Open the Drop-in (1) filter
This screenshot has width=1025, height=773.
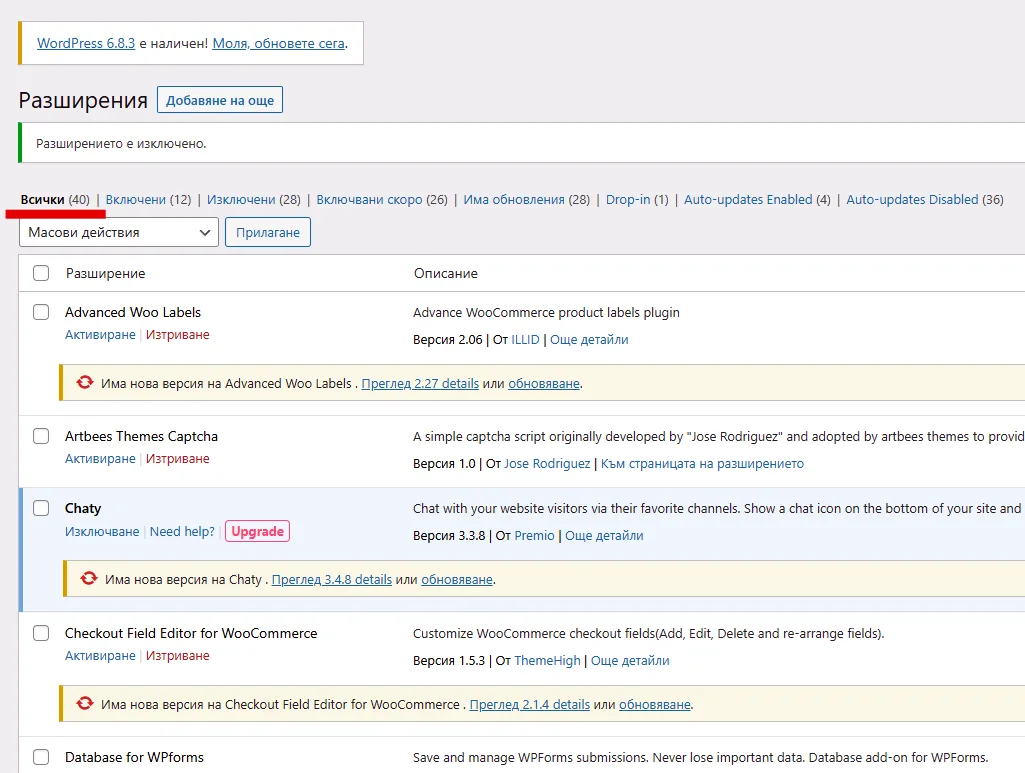point(637,199)
